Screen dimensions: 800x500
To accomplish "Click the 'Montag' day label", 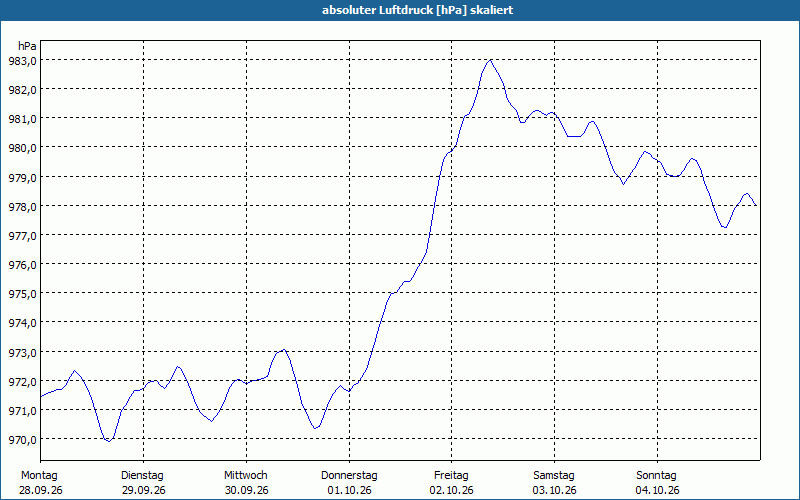I will [39, 476].
